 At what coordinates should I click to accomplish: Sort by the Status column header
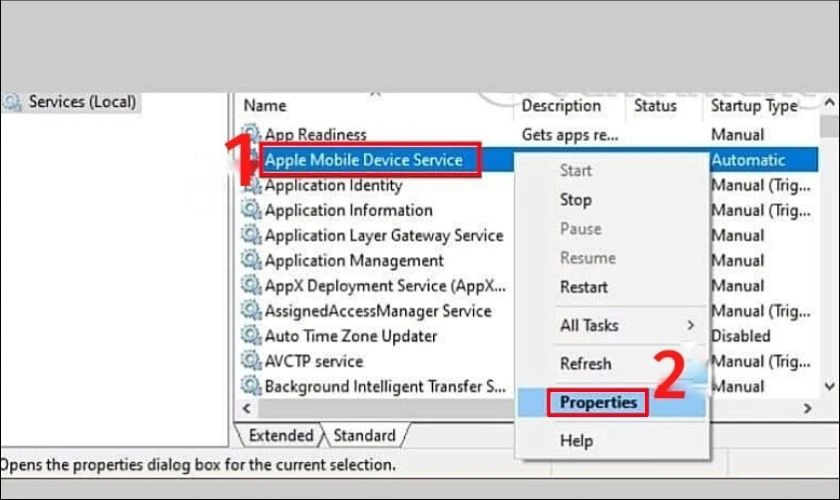click(655, 106)
